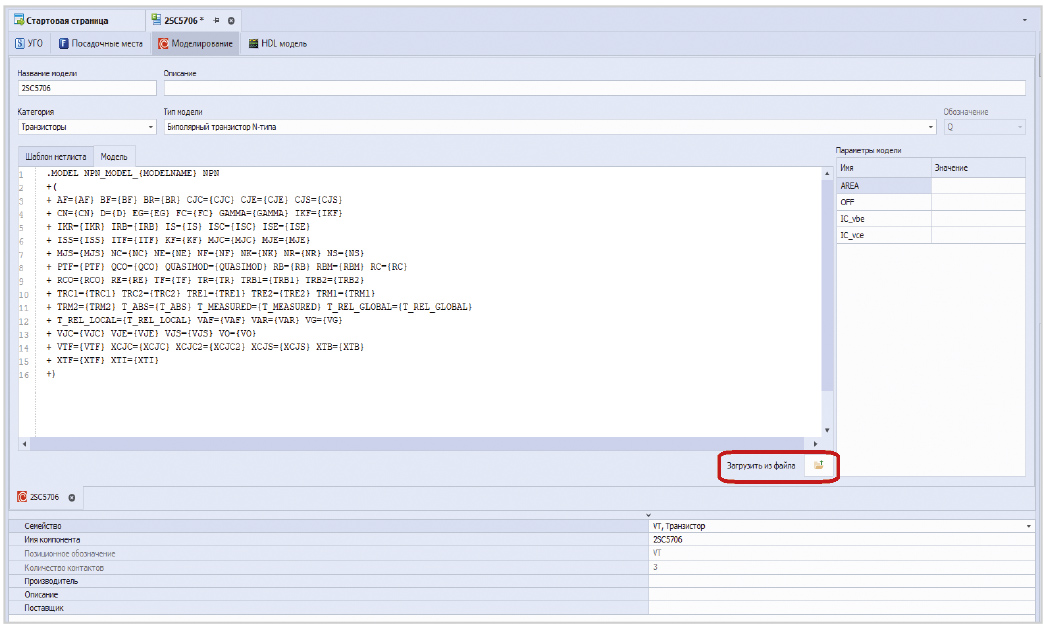
Task: Click the Название модели input field
Action: point(87,88)
